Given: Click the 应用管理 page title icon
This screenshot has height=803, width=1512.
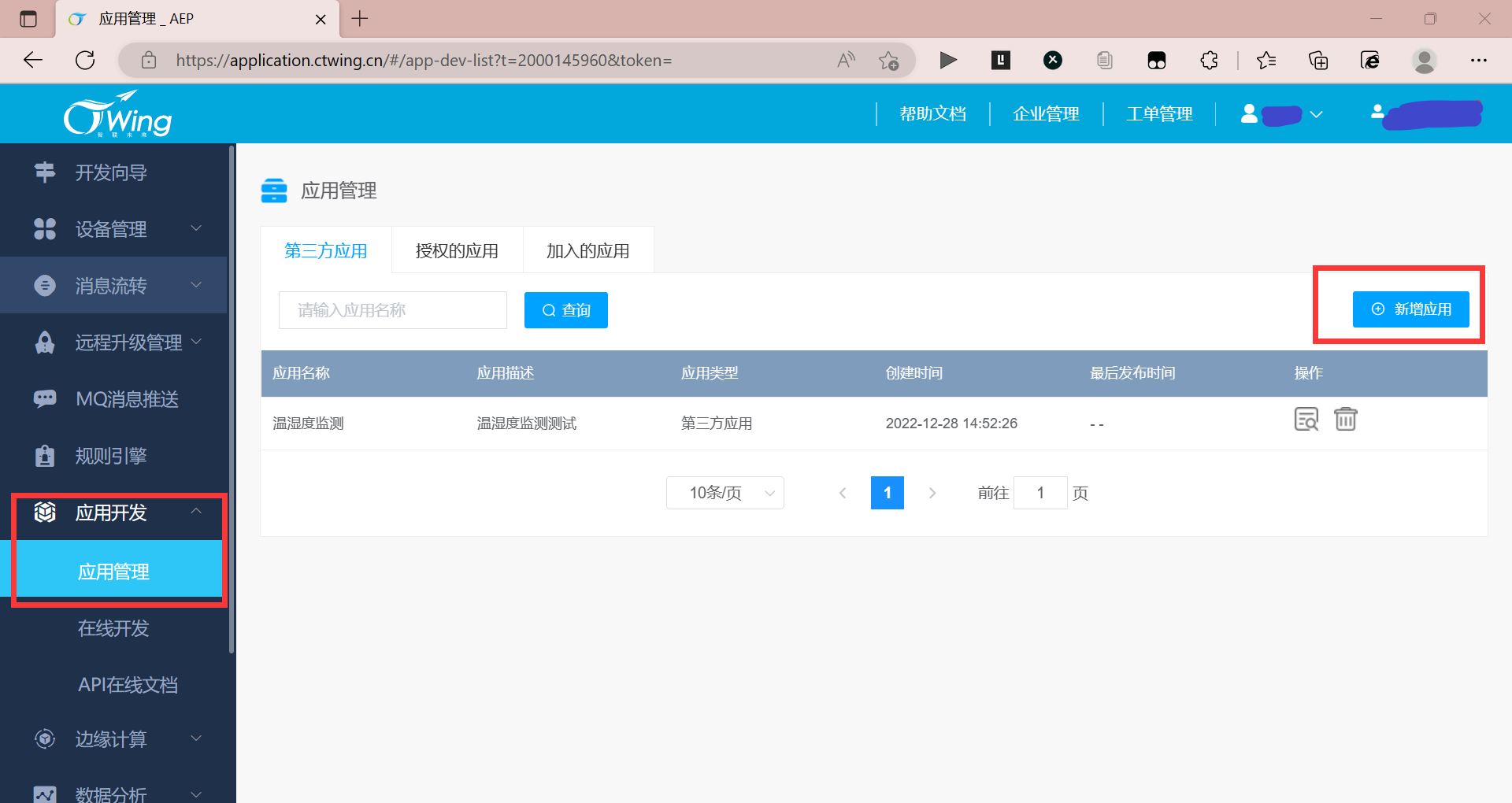Looking at the screenshot, I should click(274, 191).
